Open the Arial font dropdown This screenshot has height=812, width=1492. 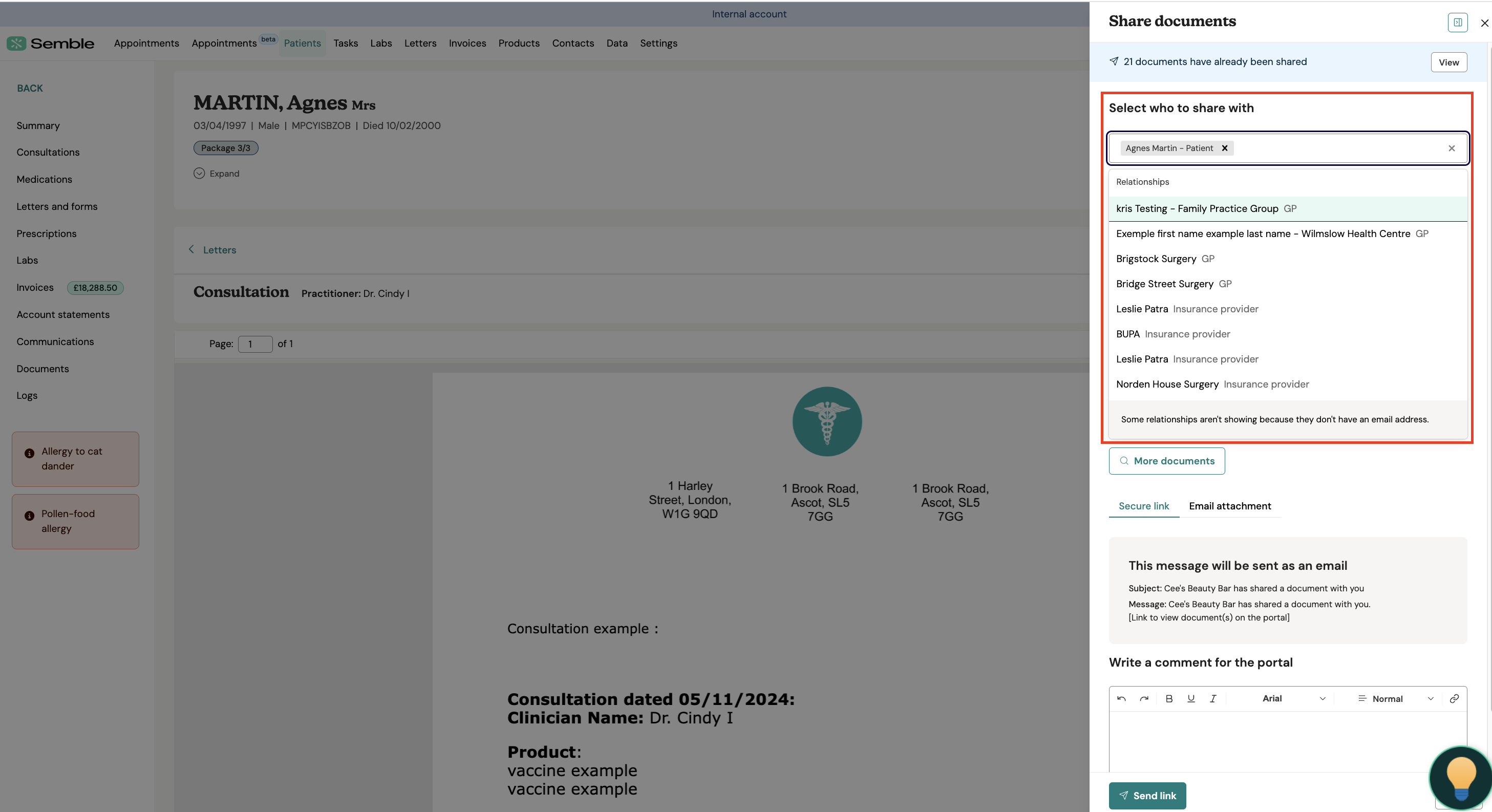(1294, 698)
